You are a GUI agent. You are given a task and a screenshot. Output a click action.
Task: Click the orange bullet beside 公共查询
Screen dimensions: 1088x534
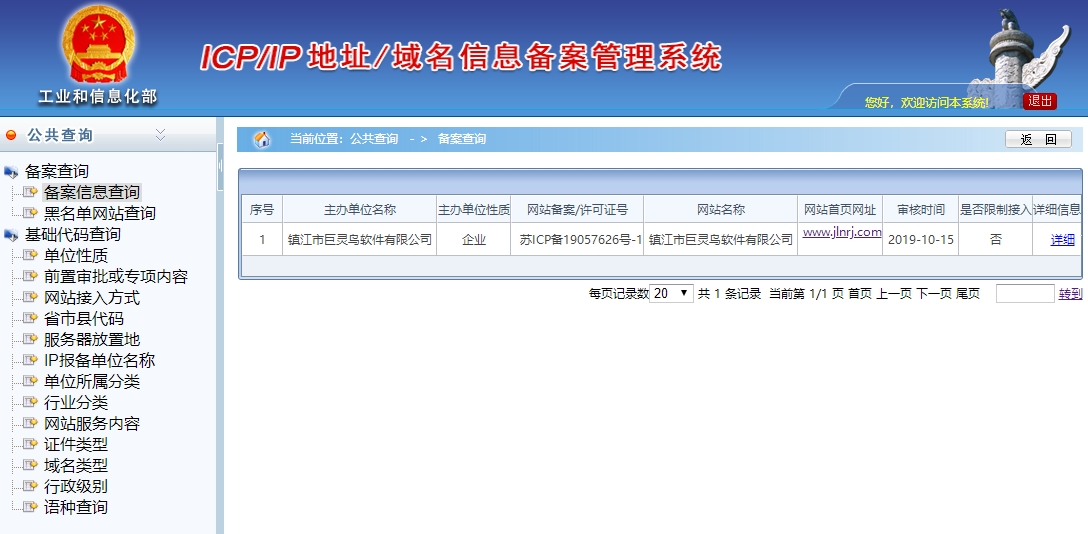click(11, 135)
